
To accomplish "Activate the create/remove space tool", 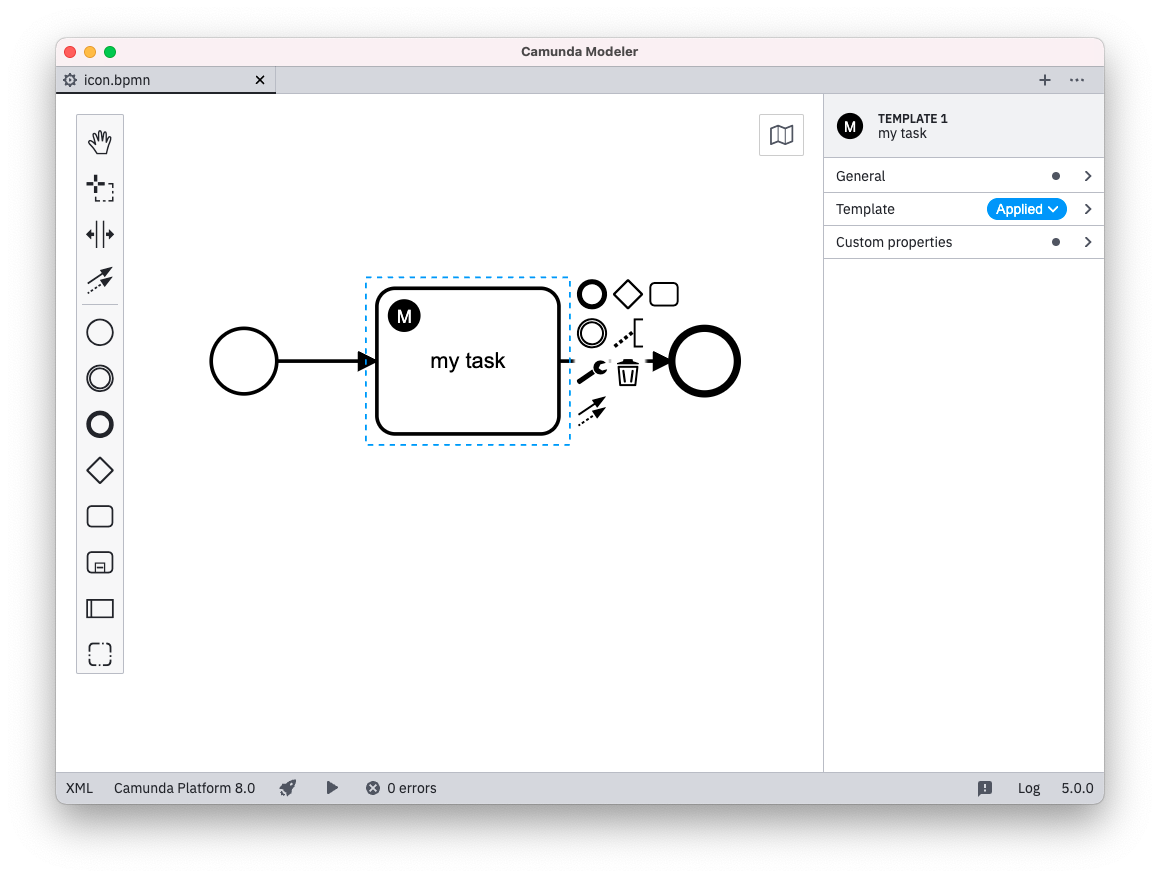I will coord(100,235).
